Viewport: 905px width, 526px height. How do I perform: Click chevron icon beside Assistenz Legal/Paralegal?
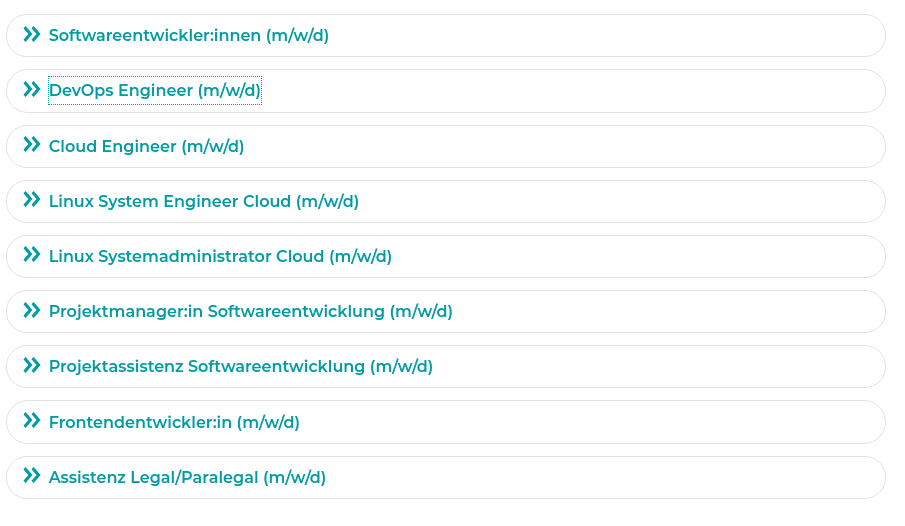coord(32,476)
